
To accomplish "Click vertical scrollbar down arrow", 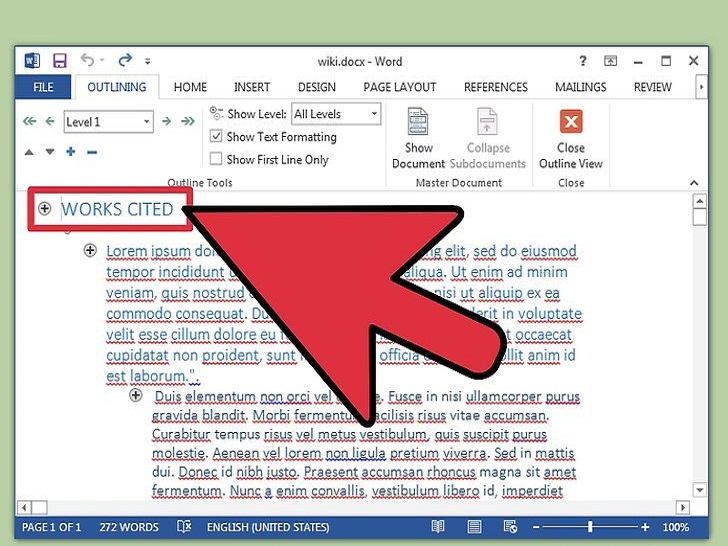I will pyautogui.click(x=700, y=489).
